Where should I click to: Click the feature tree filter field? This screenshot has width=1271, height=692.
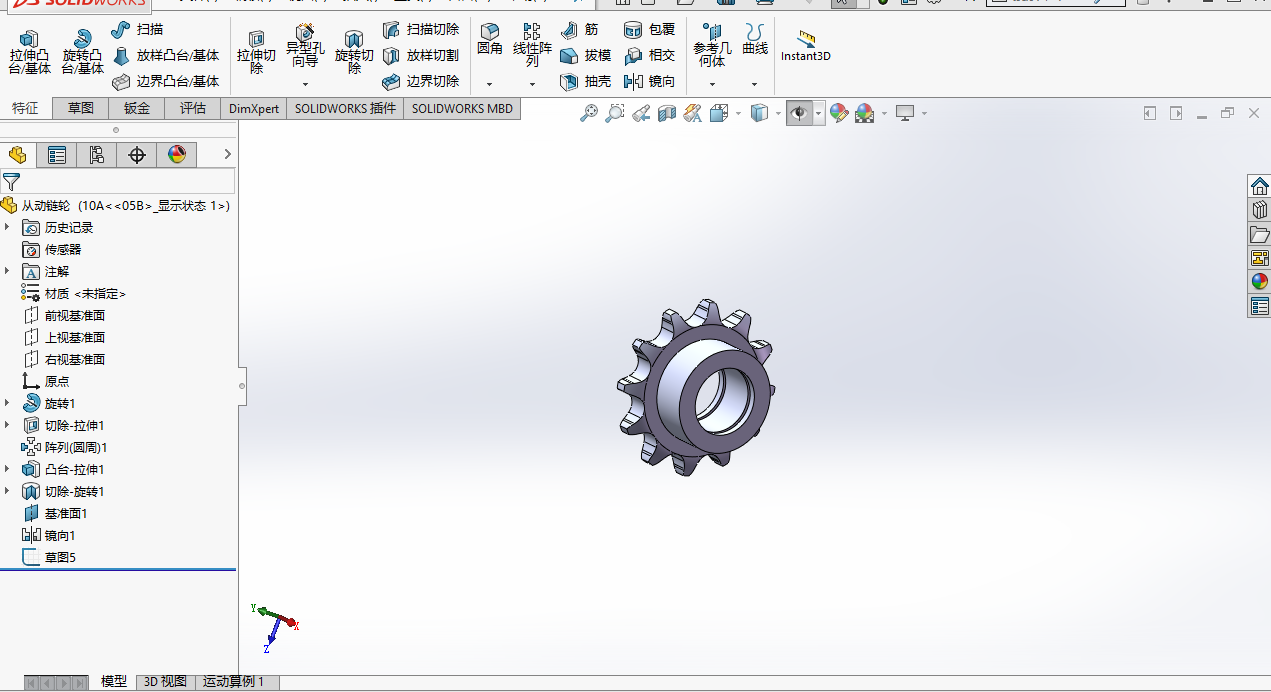pos(118,181)
